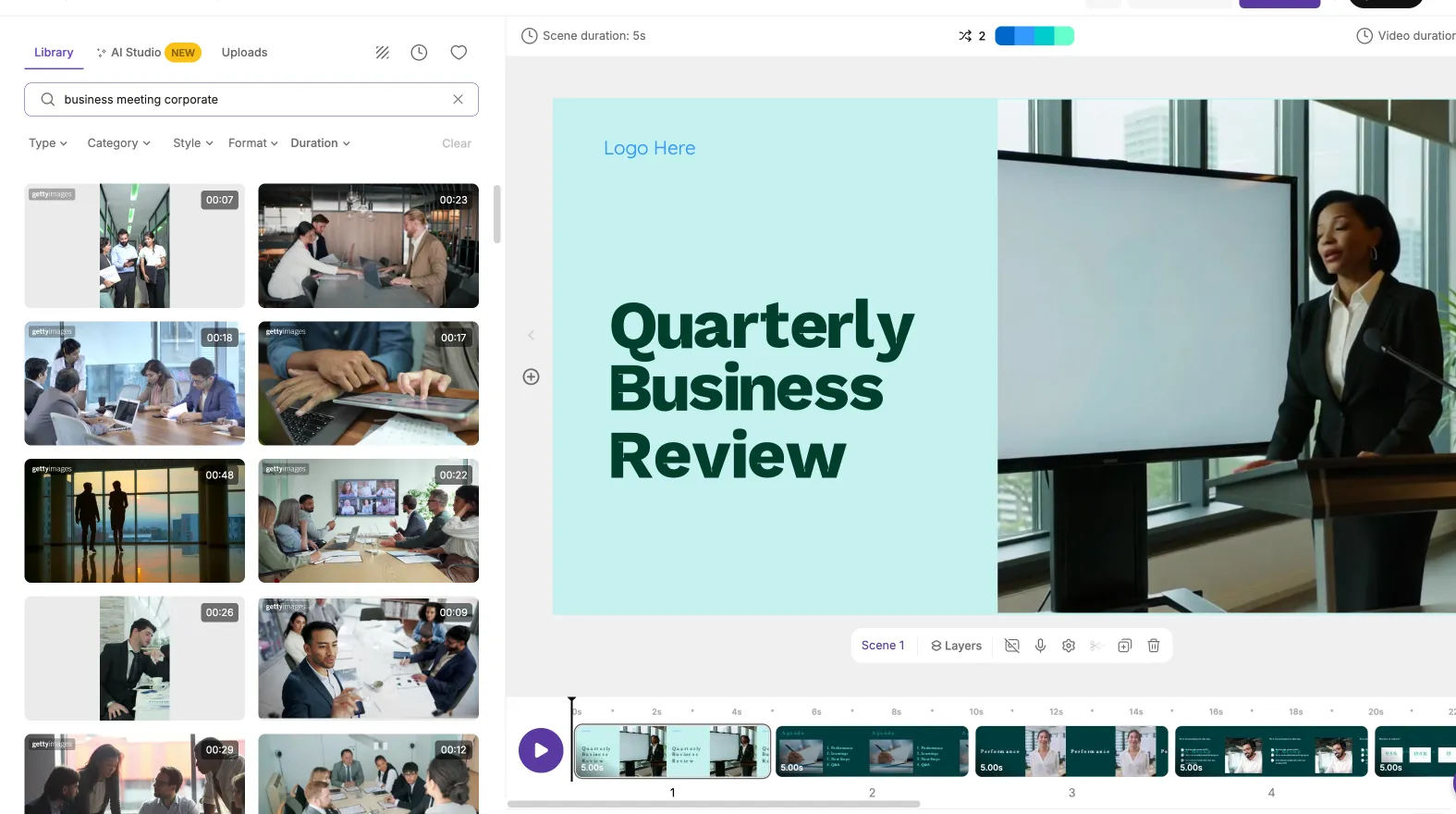
Task: Open the favorites heart icon
Action: pyautogui.click(x=459, y=53)
